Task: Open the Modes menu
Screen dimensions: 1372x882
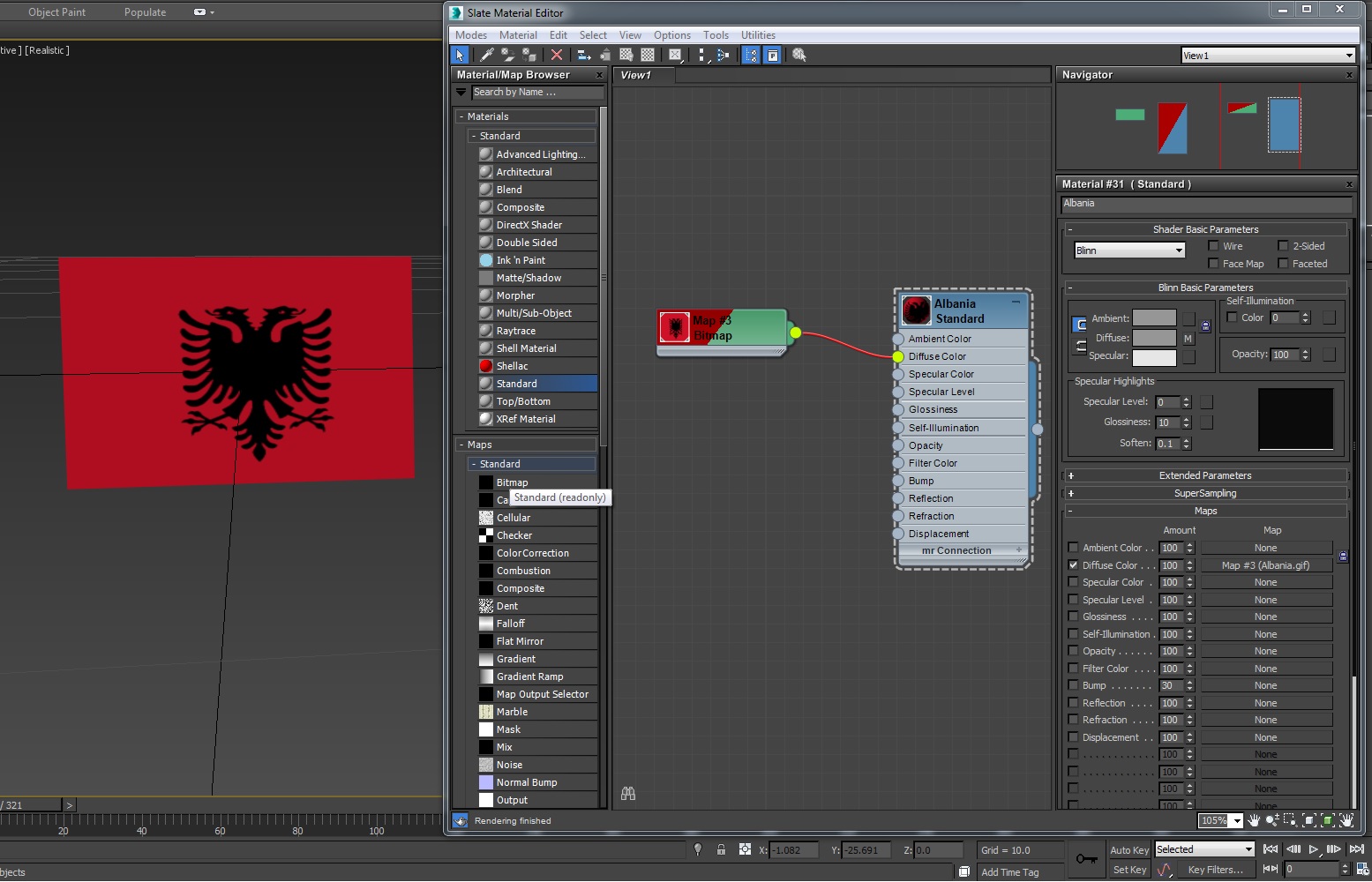Action: [471, 35]
